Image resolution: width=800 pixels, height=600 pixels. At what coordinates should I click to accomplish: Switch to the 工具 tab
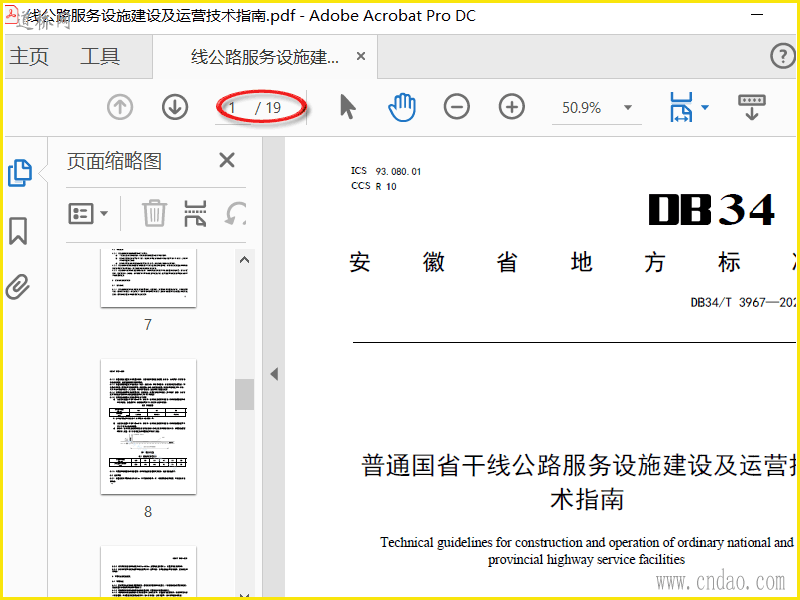click(100, 56)
